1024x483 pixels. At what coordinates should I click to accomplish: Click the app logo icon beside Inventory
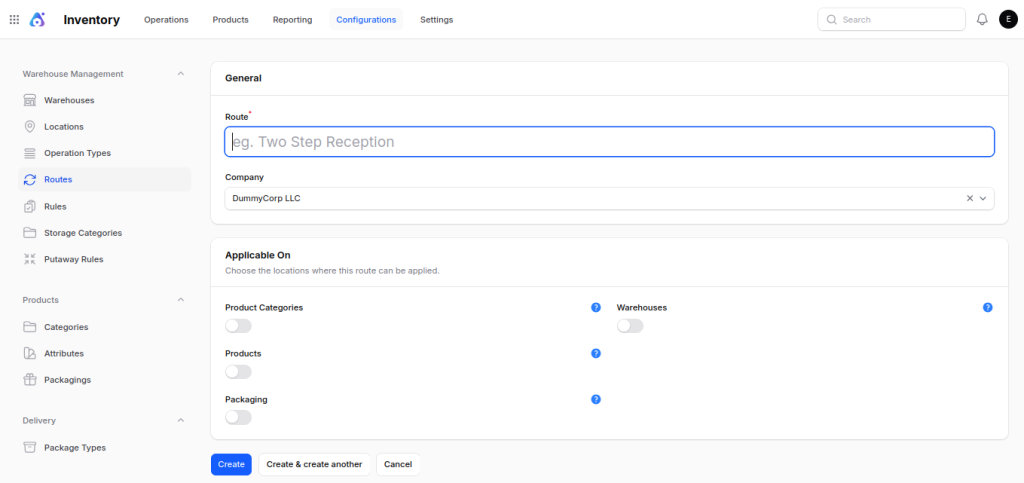point(37,20)
